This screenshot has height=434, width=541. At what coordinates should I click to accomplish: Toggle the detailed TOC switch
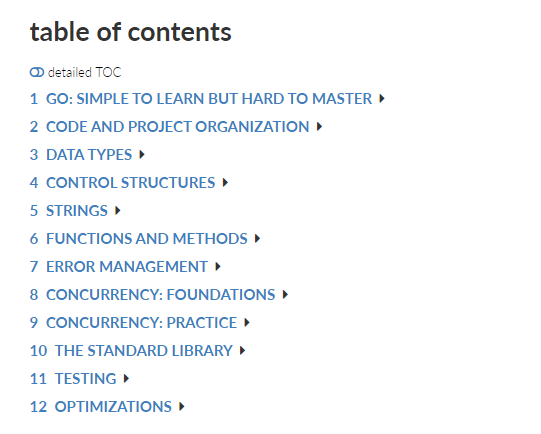[37, 72]
